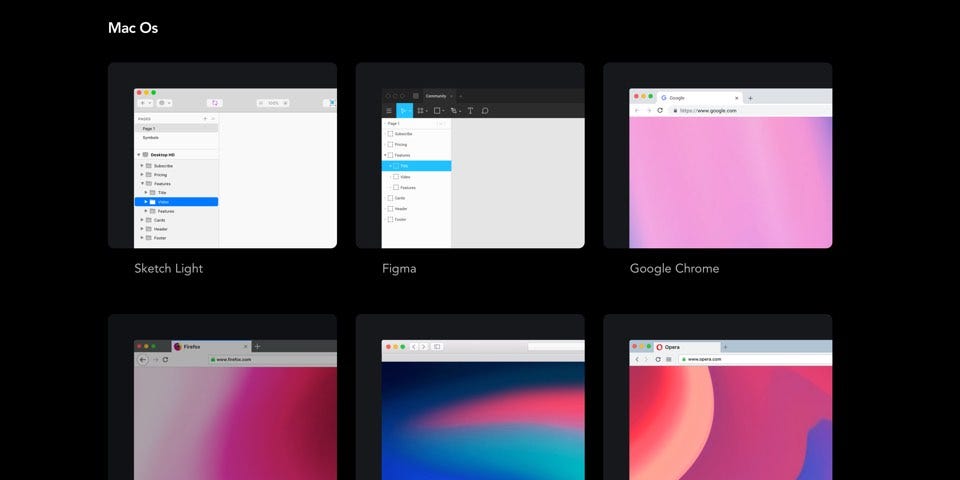Toggle the Safari sidebar button
This screenshot has width=960, height=480.
(x=437, y=347)
